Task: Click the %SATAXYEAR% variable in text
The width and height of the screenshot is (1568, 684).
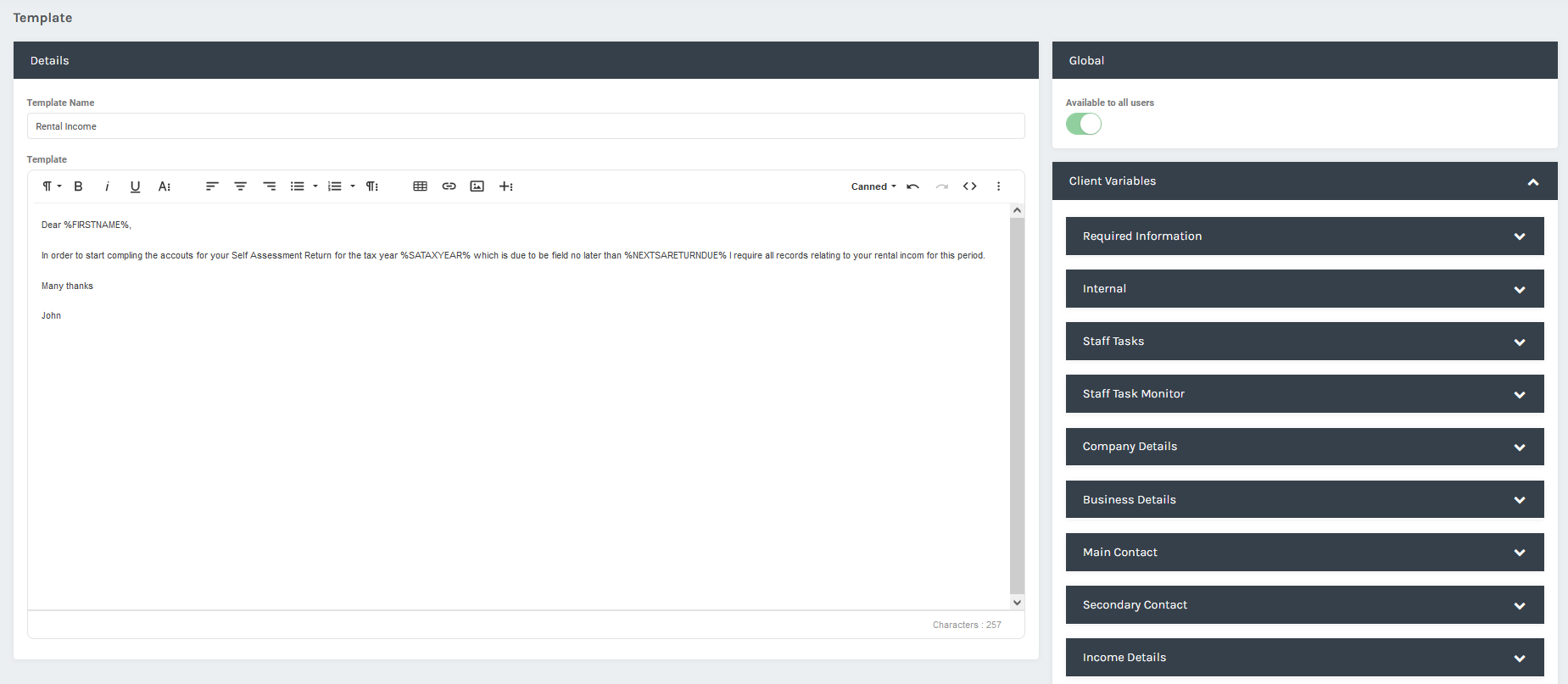Action: 435,255
